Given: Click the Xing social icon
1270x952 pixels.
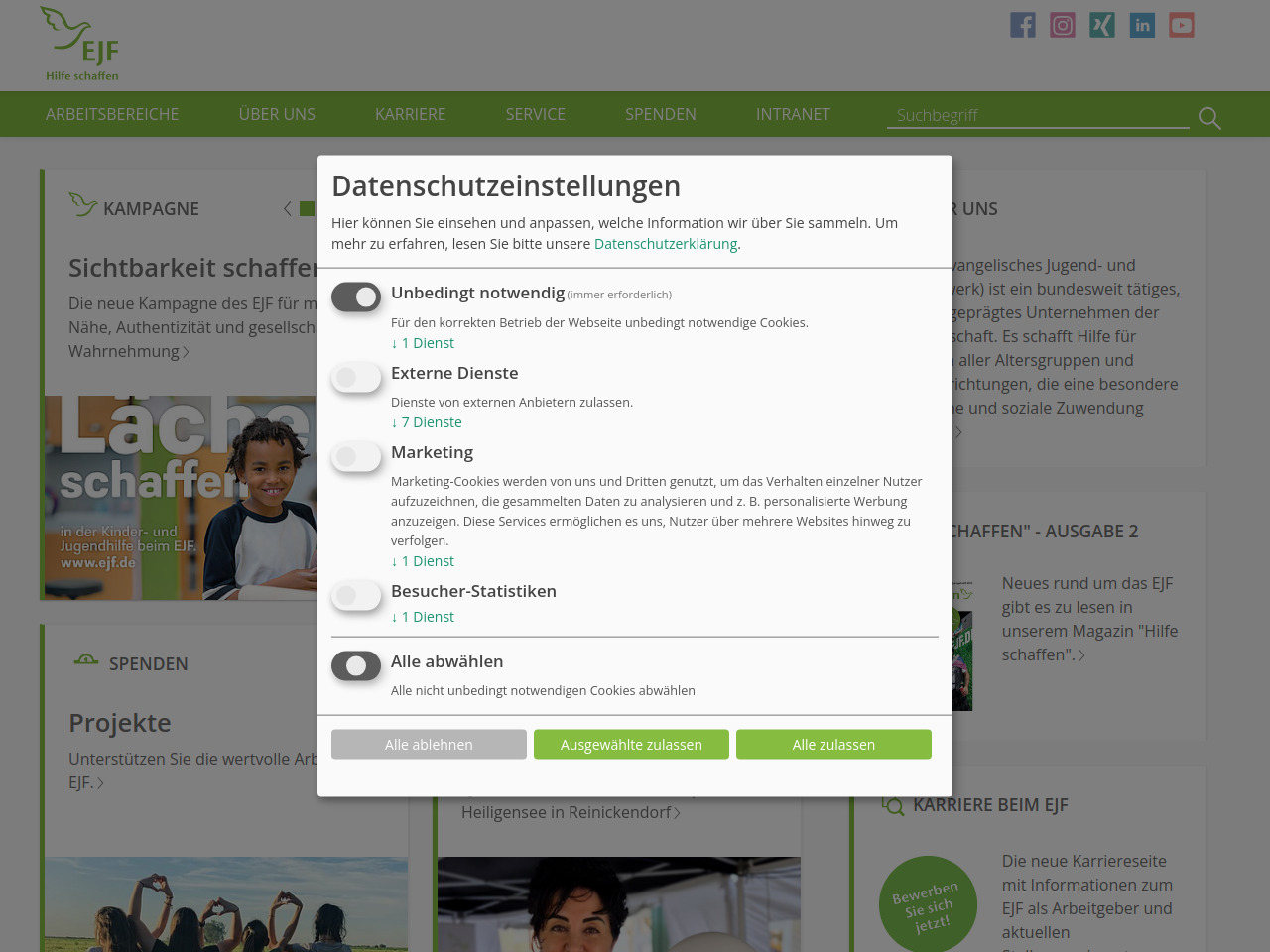Looking at the screenshot, I should (1101, 25).
